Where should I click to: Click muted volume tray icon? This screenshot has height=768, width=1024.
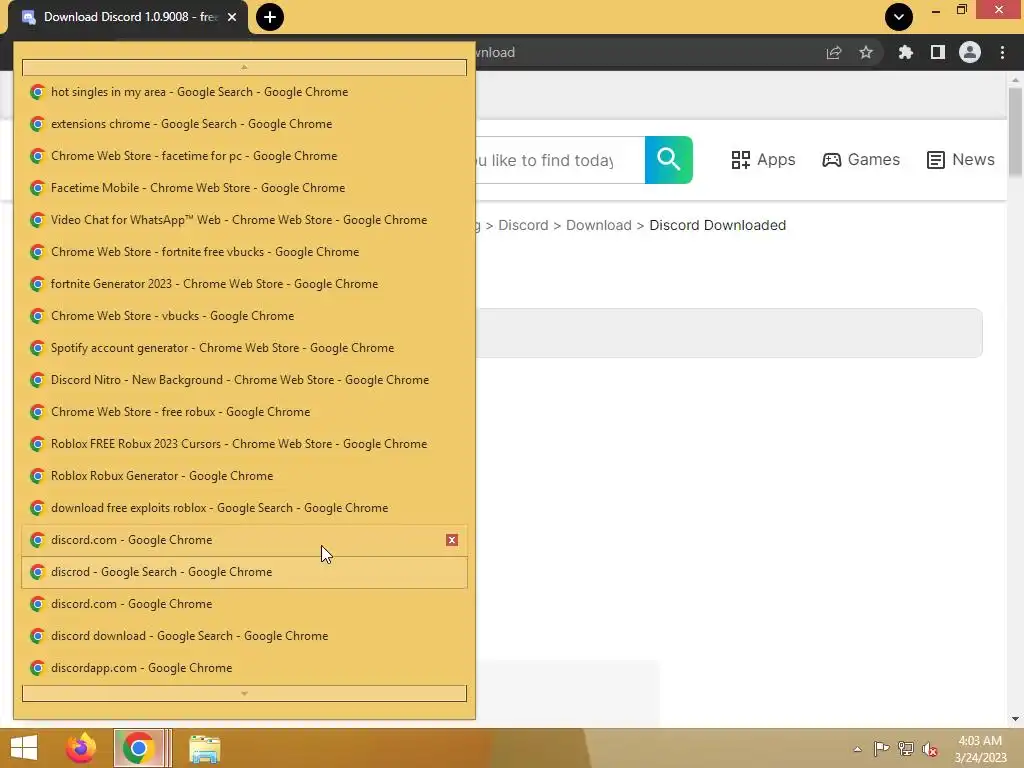930,749
